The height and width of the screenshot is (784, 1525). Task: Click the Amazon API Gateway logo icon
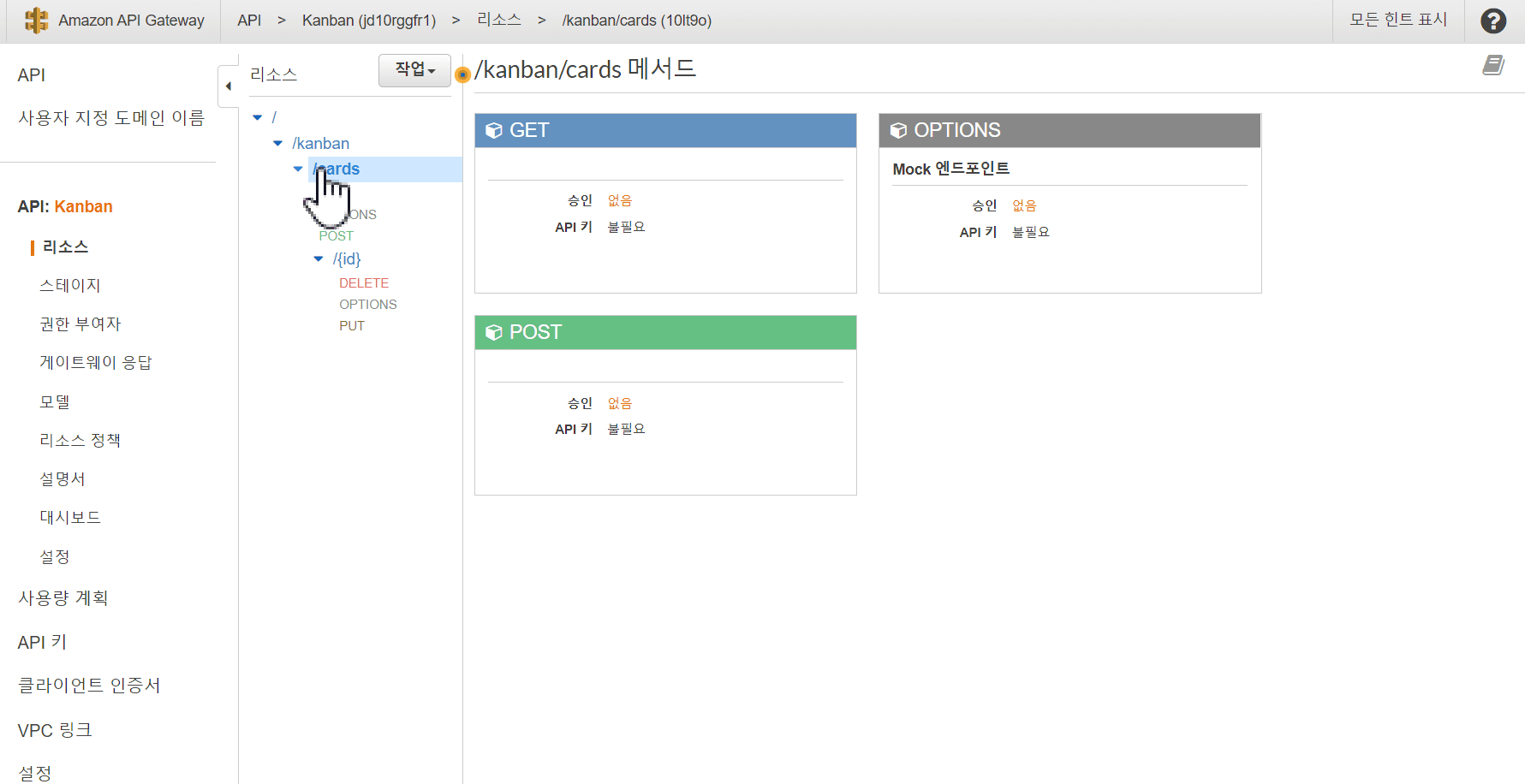point(37,21)
